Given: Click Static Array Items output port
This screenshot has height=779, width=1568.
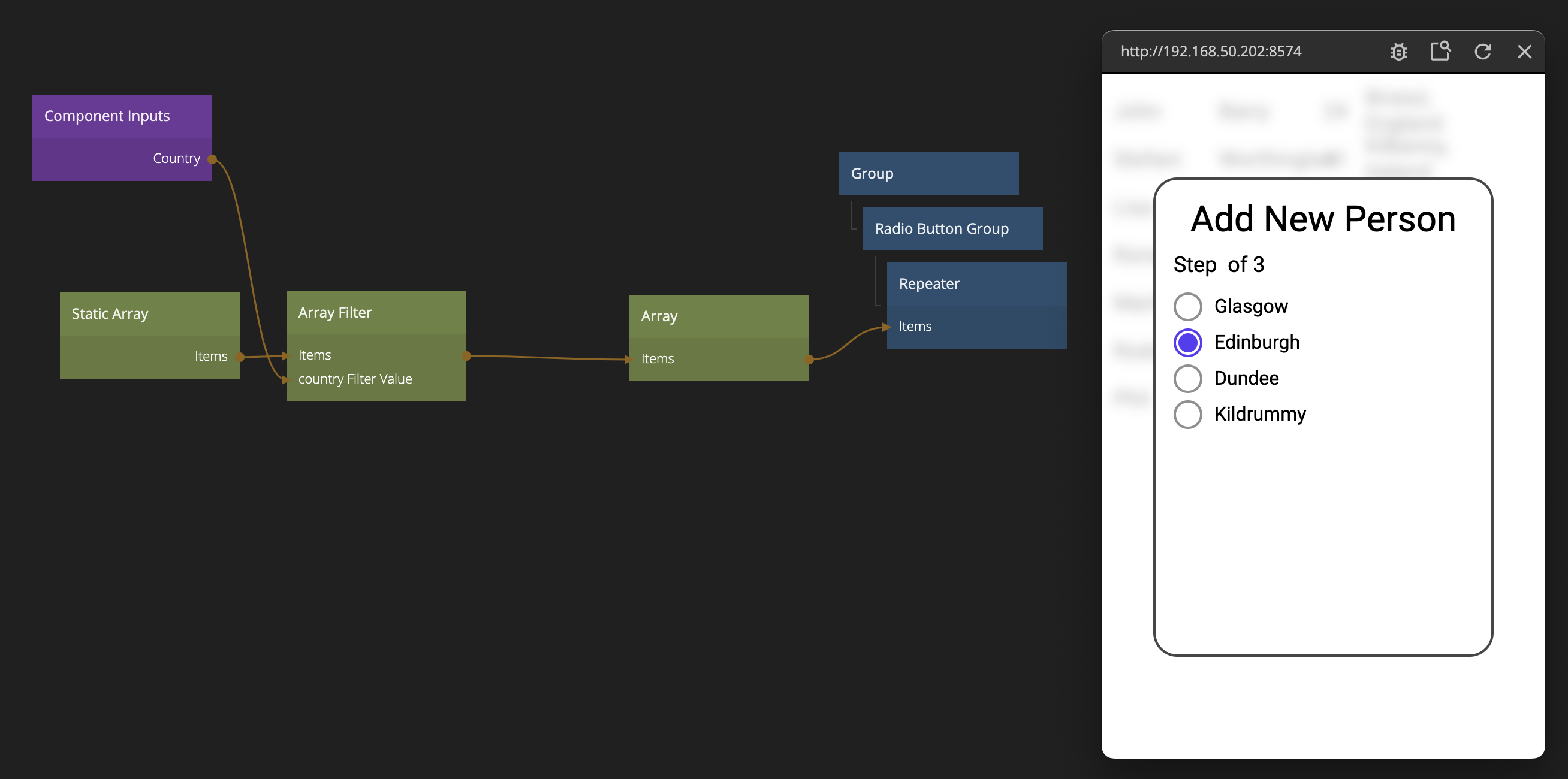Looking at the screenshot, I should pos(240,357).
